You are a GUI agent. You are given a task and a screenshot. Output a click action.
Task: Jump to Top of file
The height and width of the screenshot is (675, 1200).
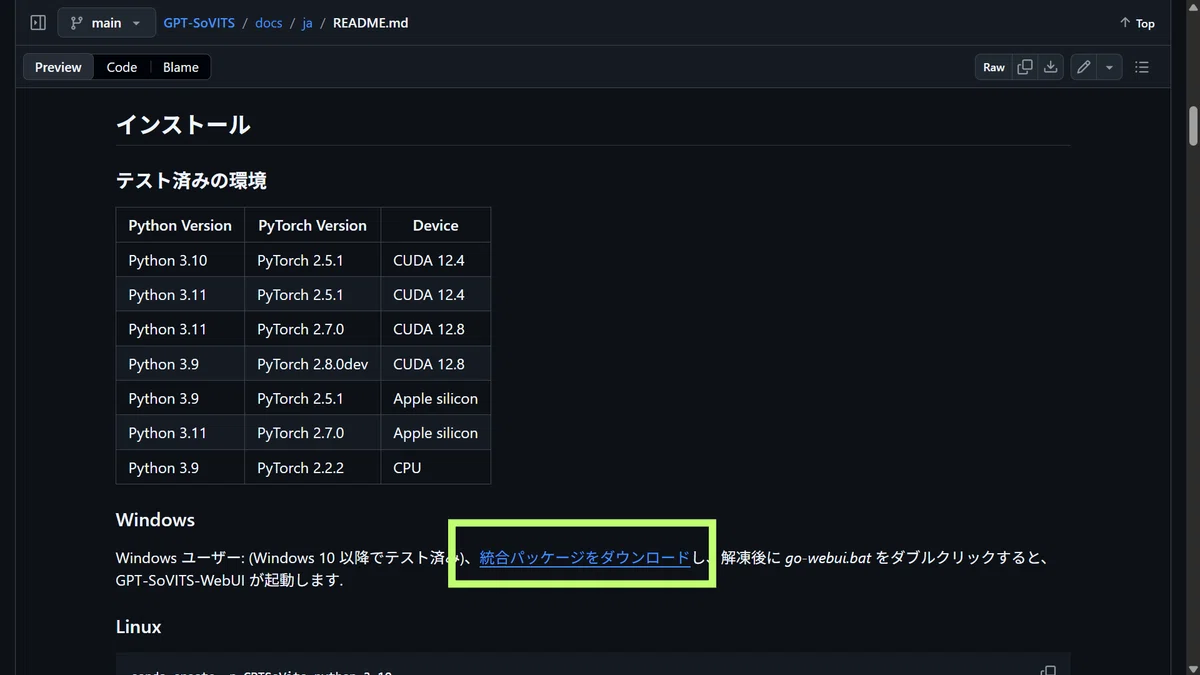(x=1137, y=23)
